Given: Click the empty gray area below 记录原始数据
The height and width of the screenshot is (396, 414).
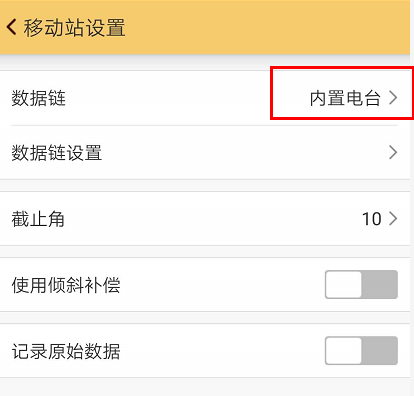Looking at the screenshot, I should pos(205,387).
